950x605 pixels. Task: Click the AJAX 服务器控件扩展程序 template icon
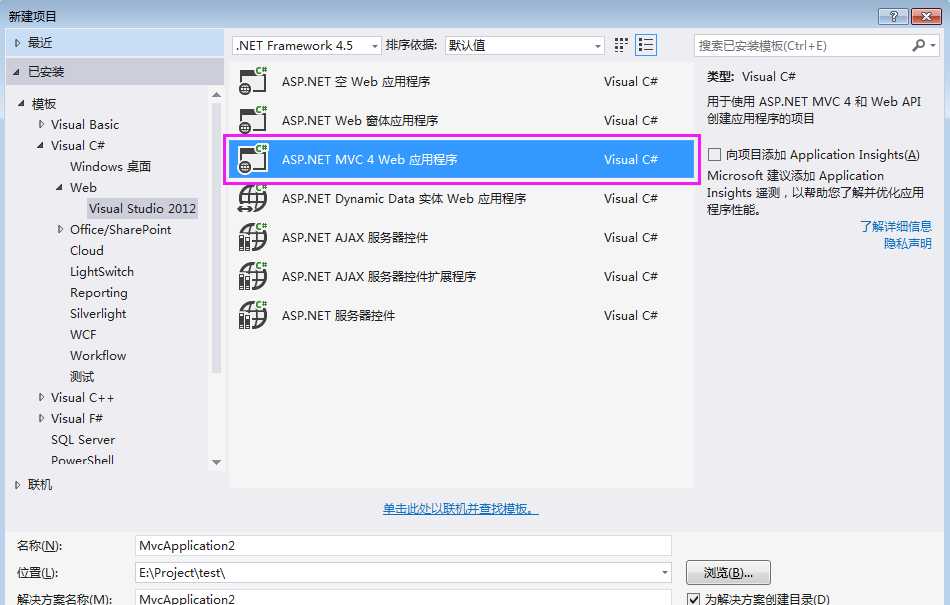[253, 276]
